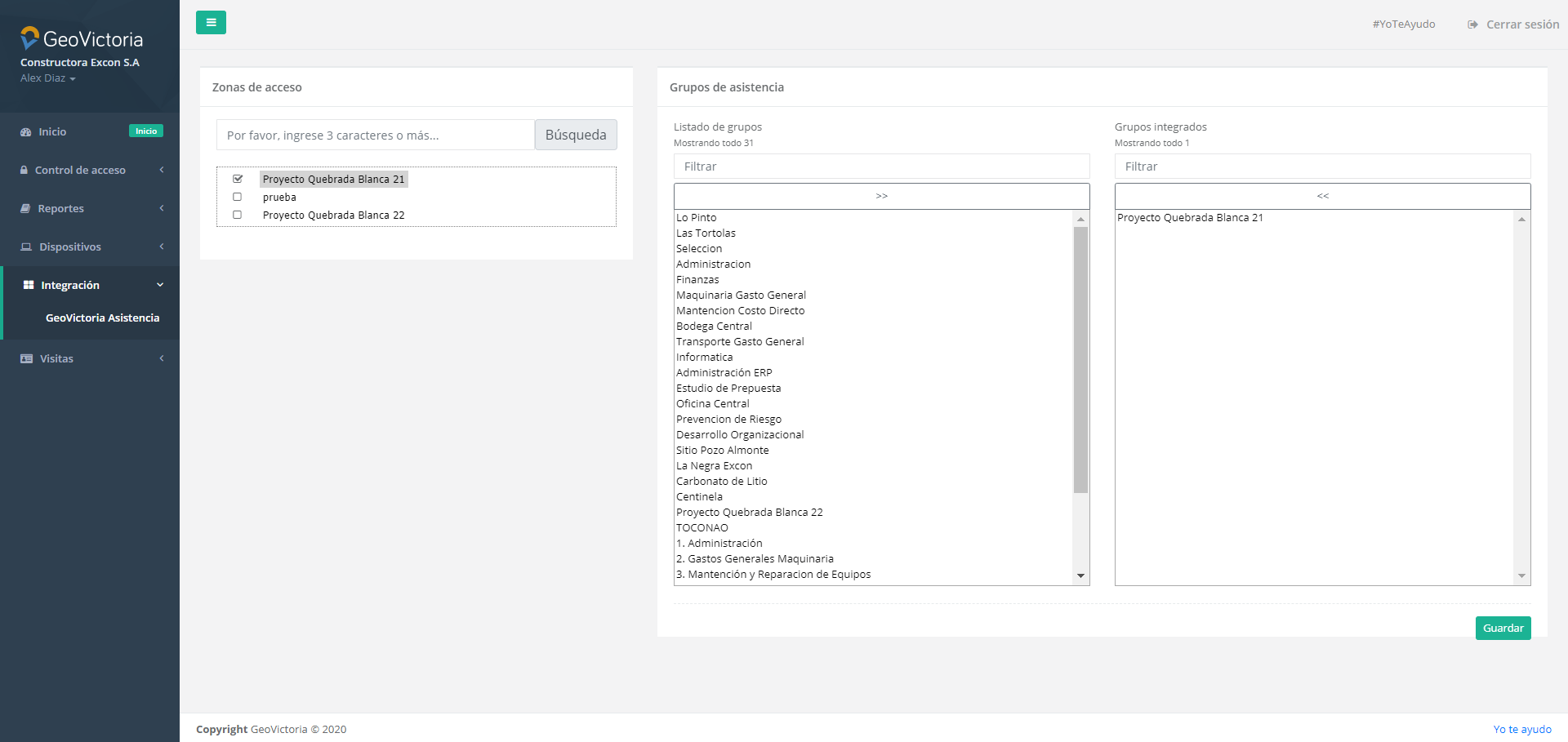Uncheck the Proyecto Quebrada Blanca 21 checkbox
The image size is (1568, 742).
pos(238,179)
